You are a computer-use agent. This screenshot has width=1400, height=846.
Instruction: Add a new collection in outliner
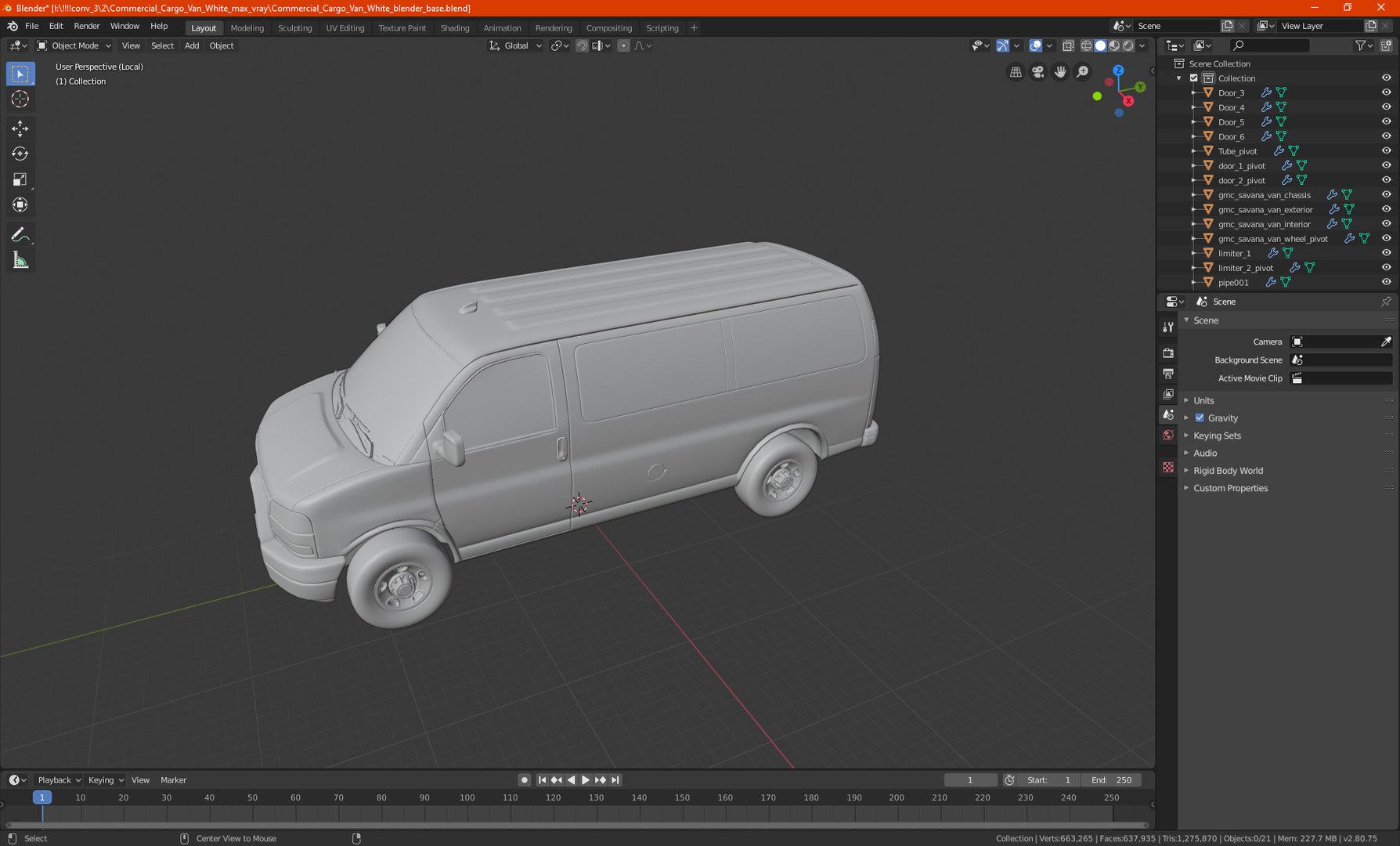[x=1386, y=45]
